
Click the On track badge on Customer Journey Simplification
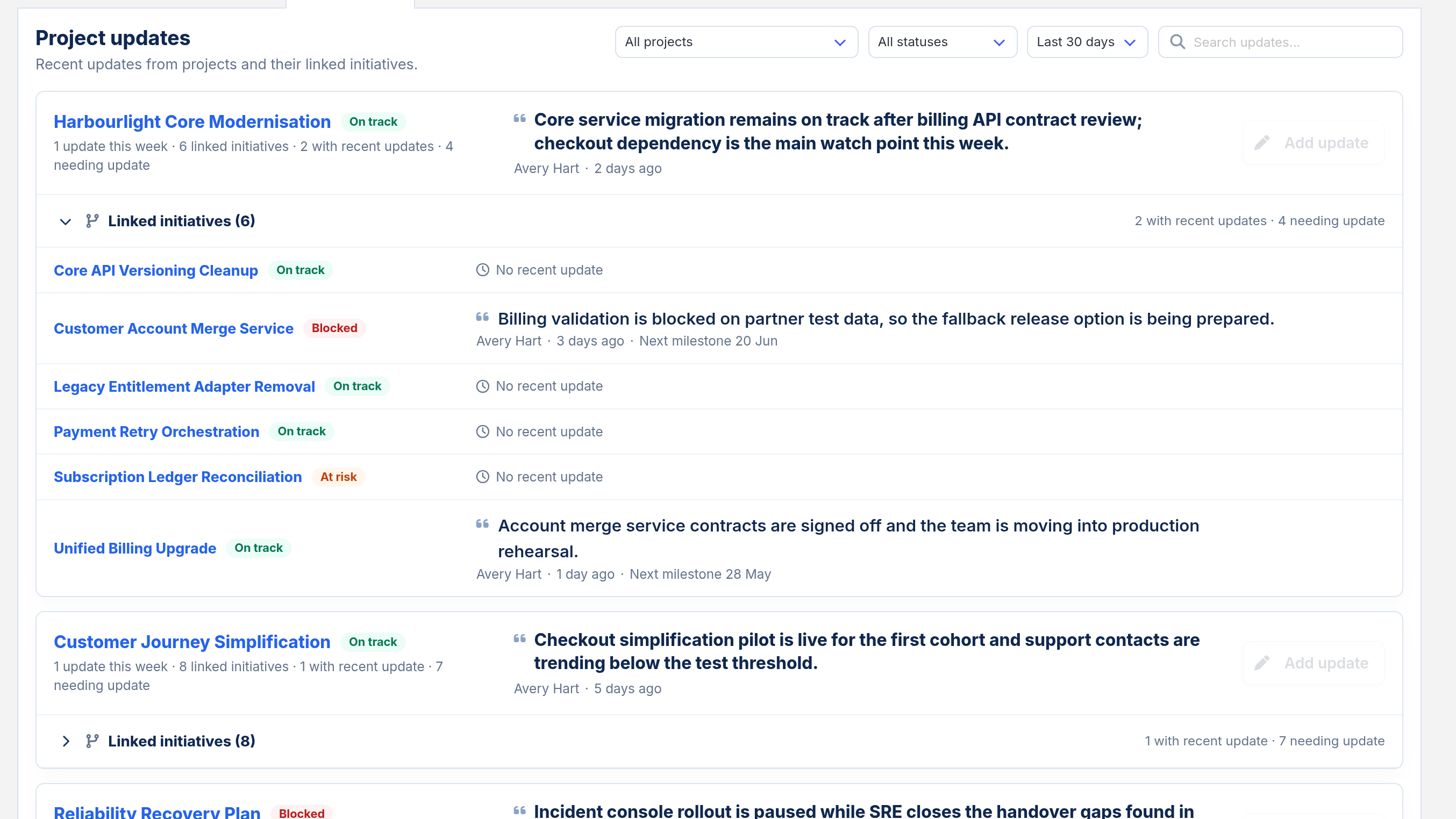(x=373, y=642)
